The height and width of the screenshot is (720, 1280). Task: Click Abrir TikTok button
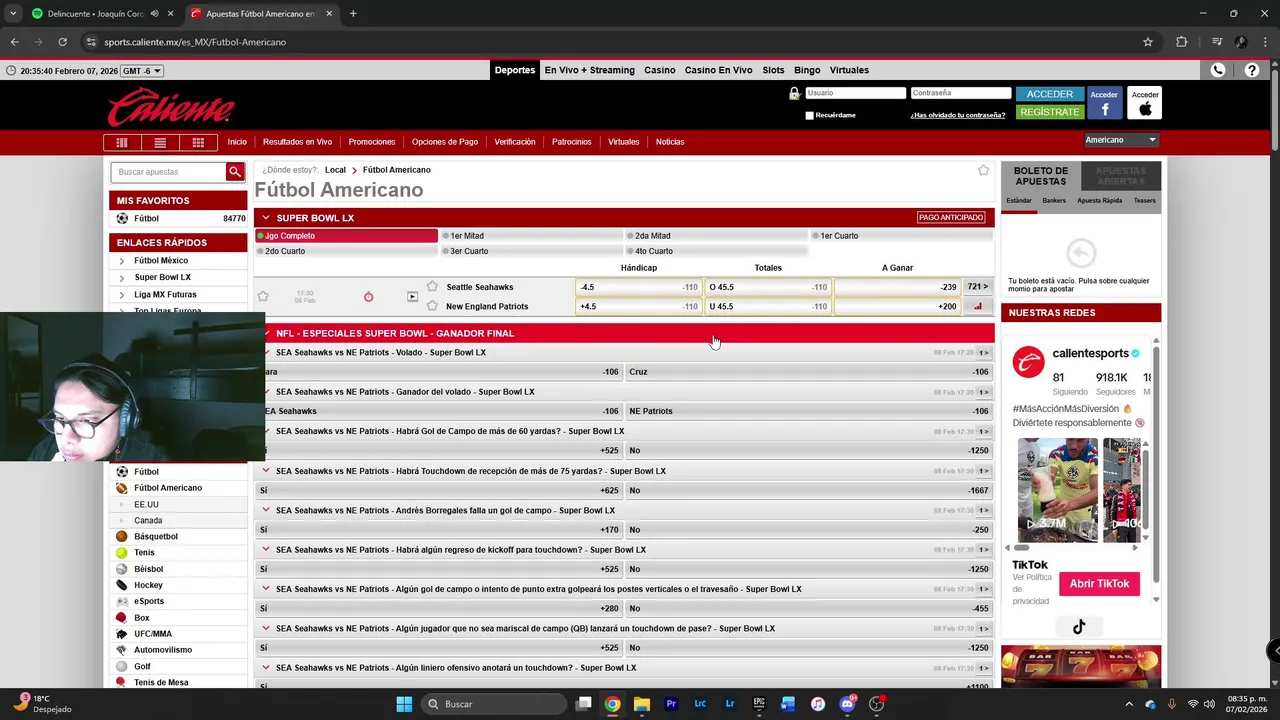click(x=1099, y=584)
